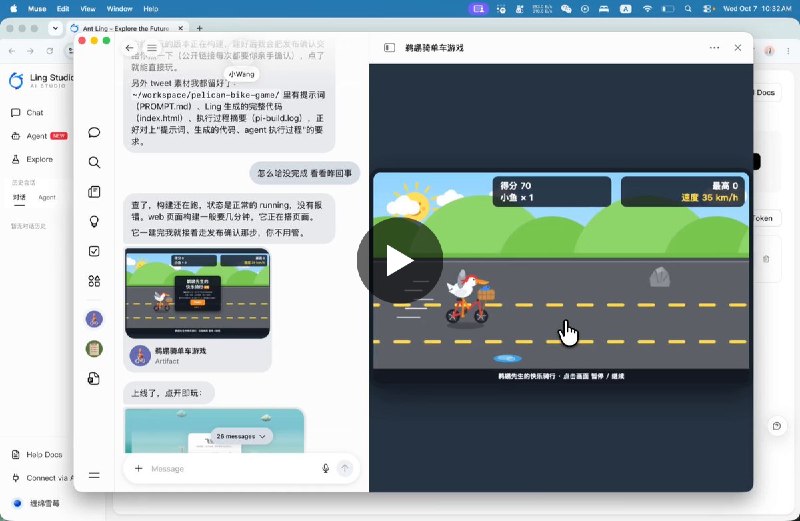Close the Ant Ling browser tab
Viewport: 800px width, 521px height.
(x=180, y=29)
